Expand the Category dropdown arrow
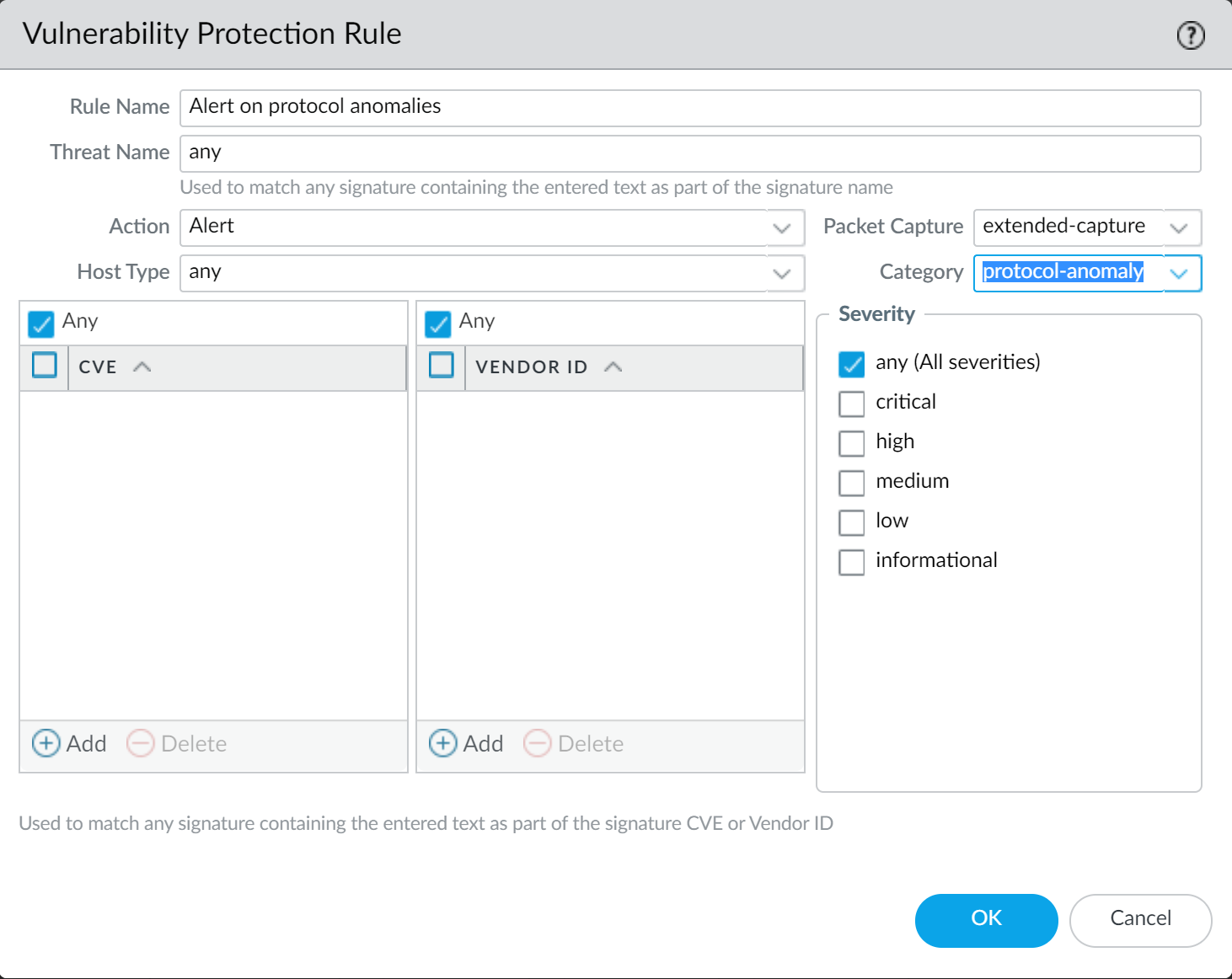This screenshot has width=1232, height=979. tap(1179, 273)
